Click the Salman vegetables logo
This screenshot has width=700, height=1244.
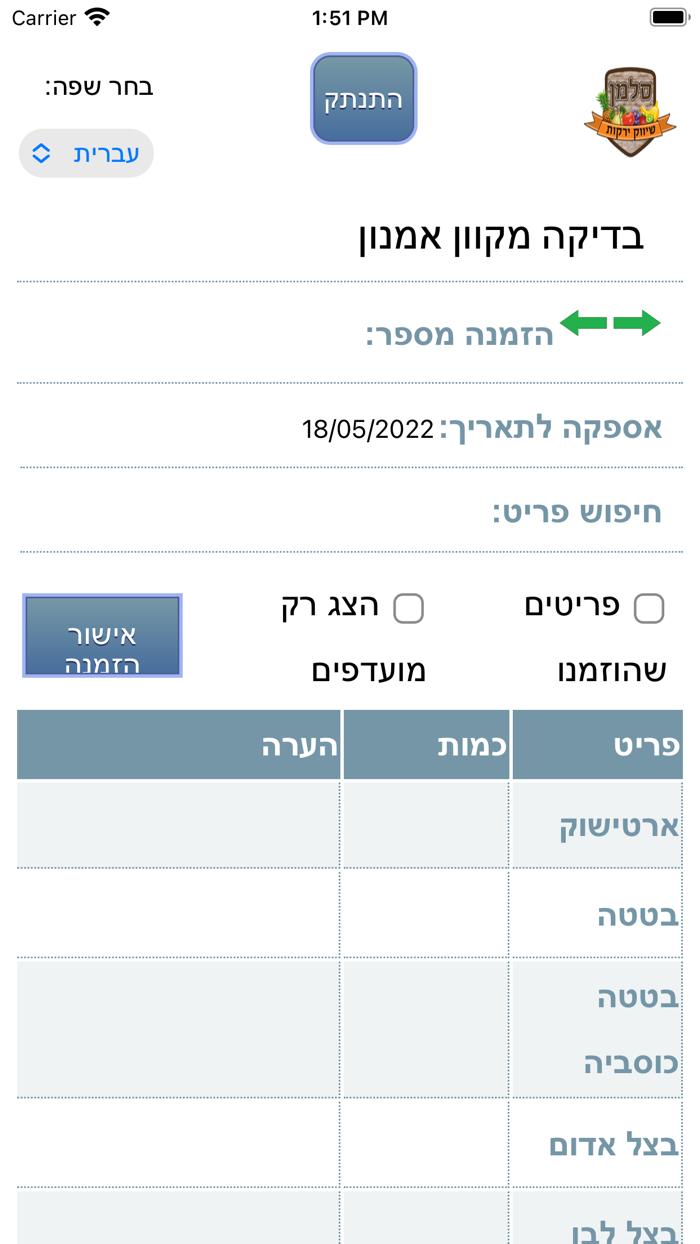point(629,112)
